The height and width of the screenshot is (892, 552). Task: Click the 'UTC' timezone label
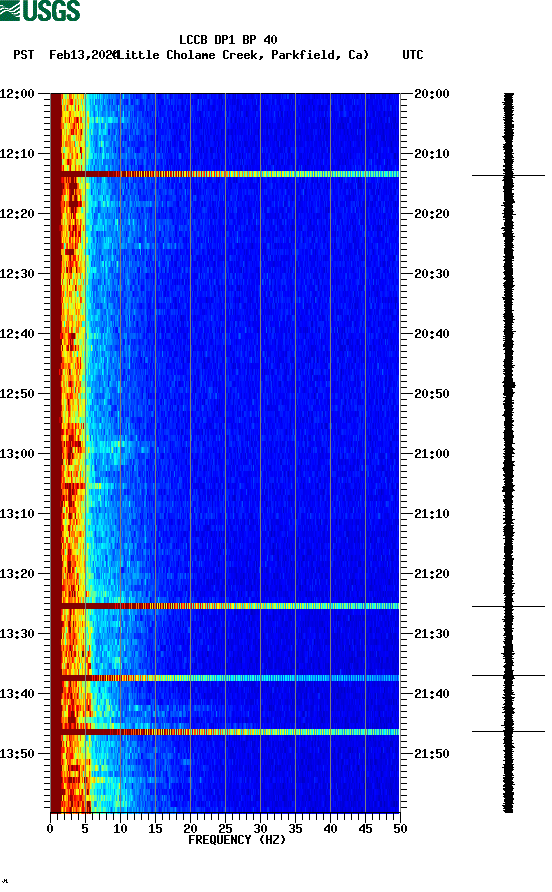tap(413, 55)
